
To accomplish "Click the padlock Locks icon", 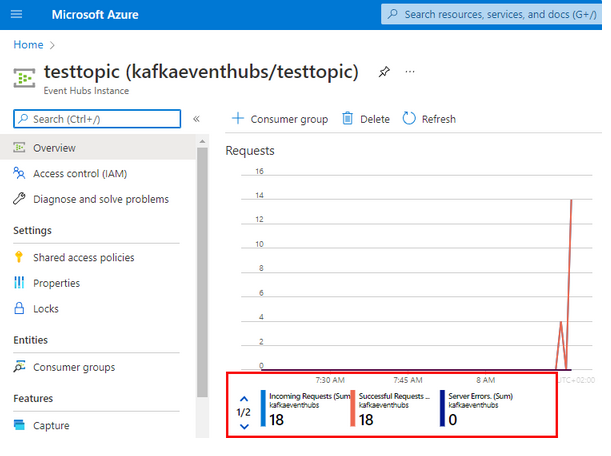I will 19,308.
